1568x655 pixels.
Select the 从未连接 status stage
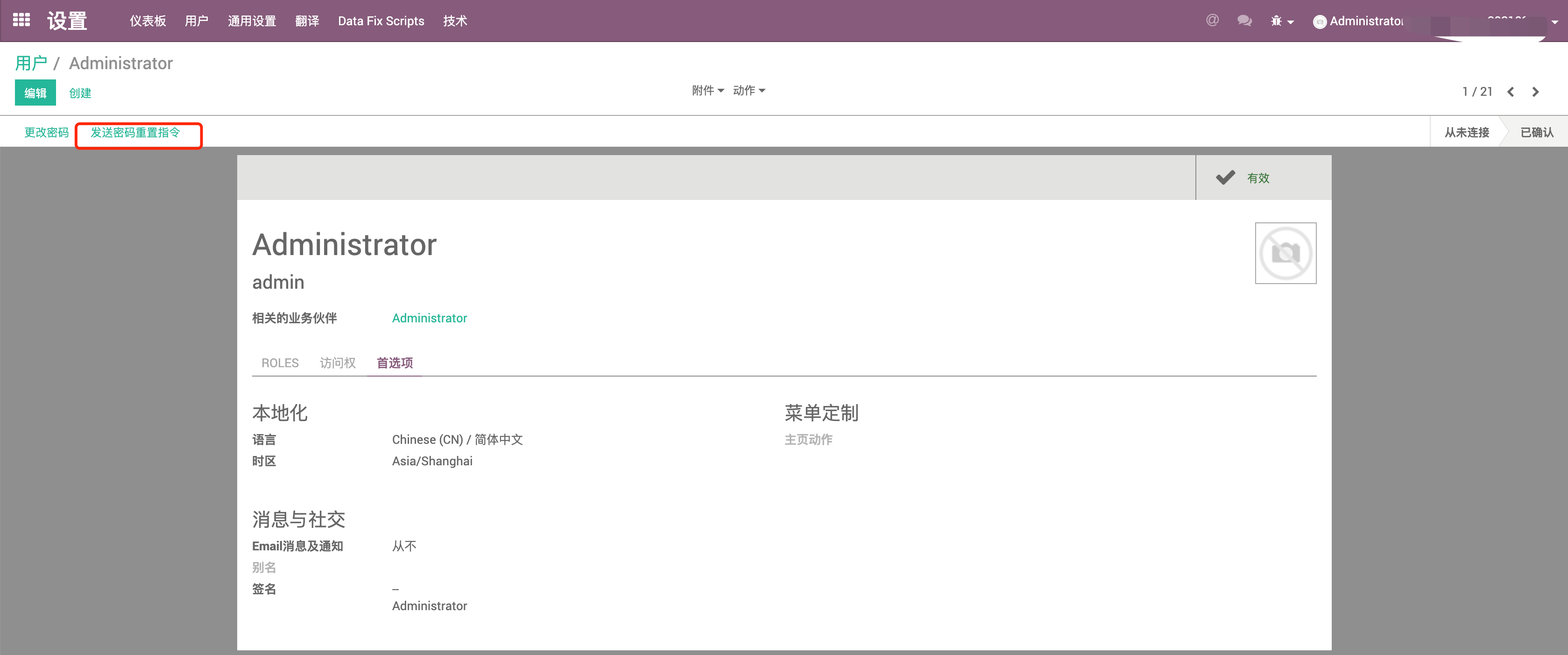coord(1466,132)
